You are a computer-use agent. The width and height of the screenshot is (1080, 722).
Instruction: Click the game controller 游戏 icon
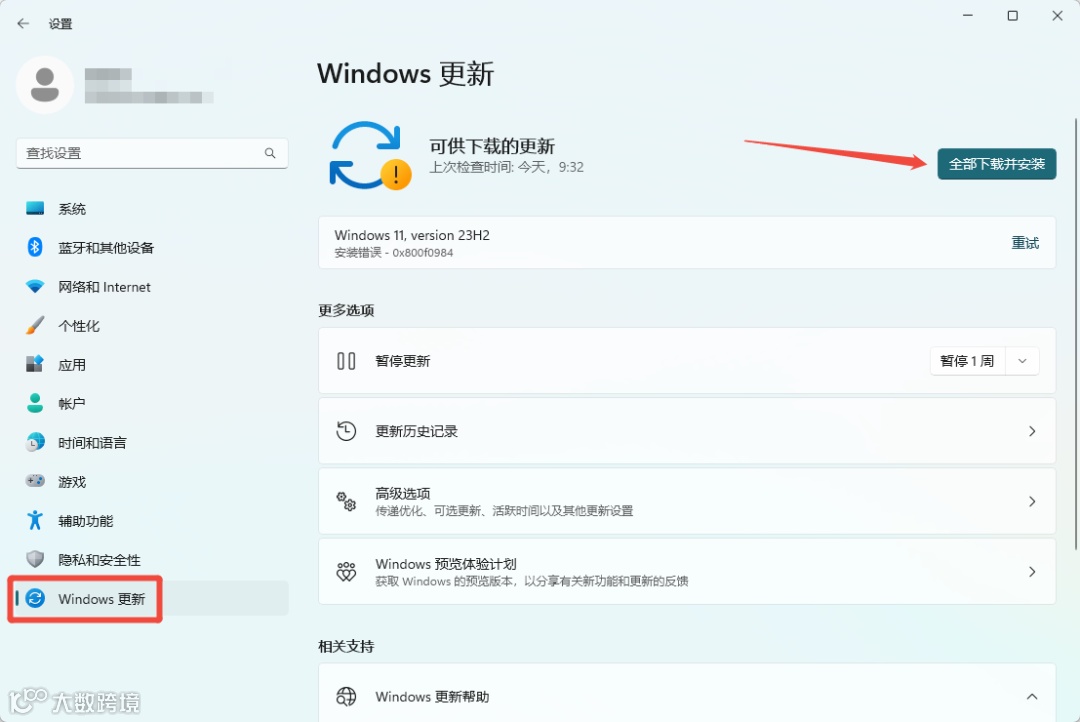click(x=35, y=481)
